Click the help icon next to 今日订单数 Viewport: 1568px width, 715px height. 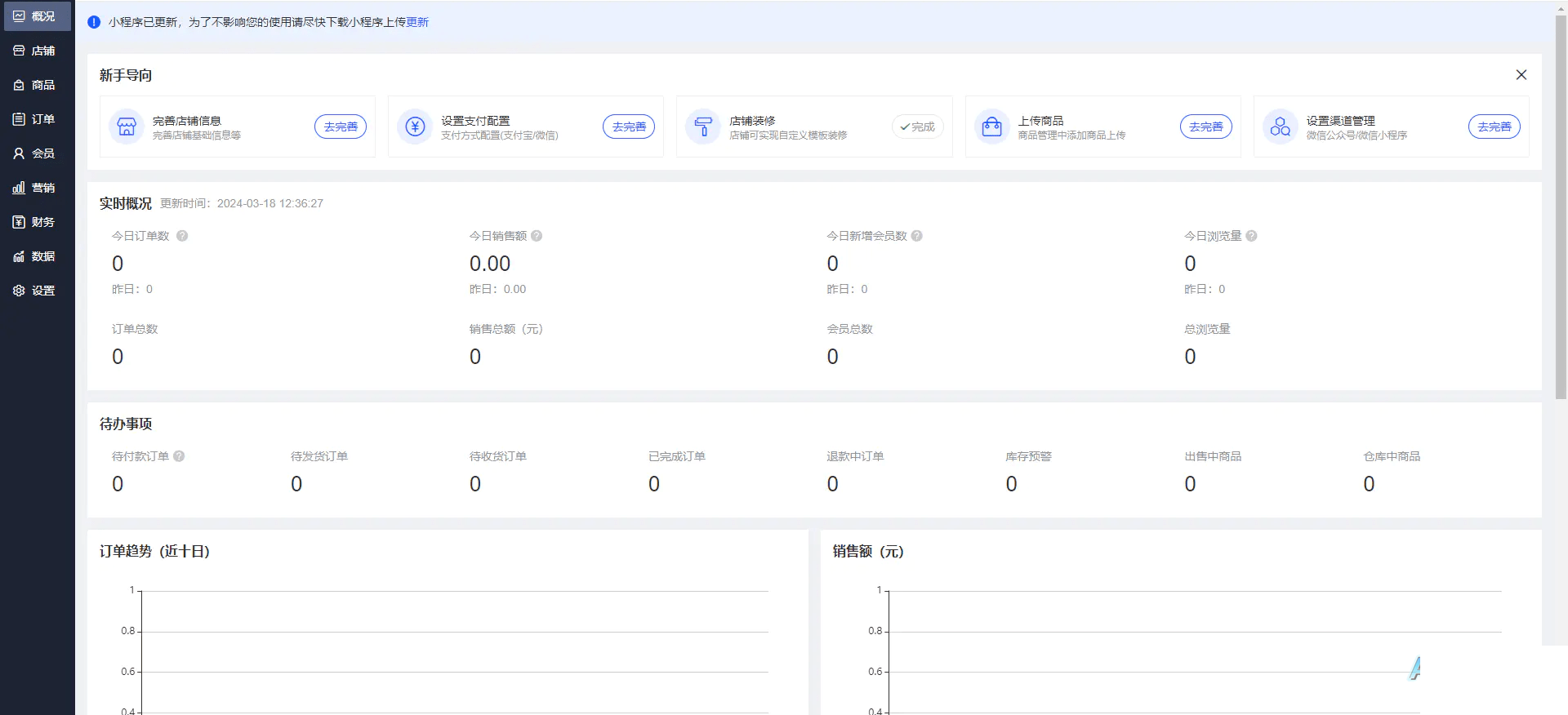pyautogui.click(x=182, y=236)
